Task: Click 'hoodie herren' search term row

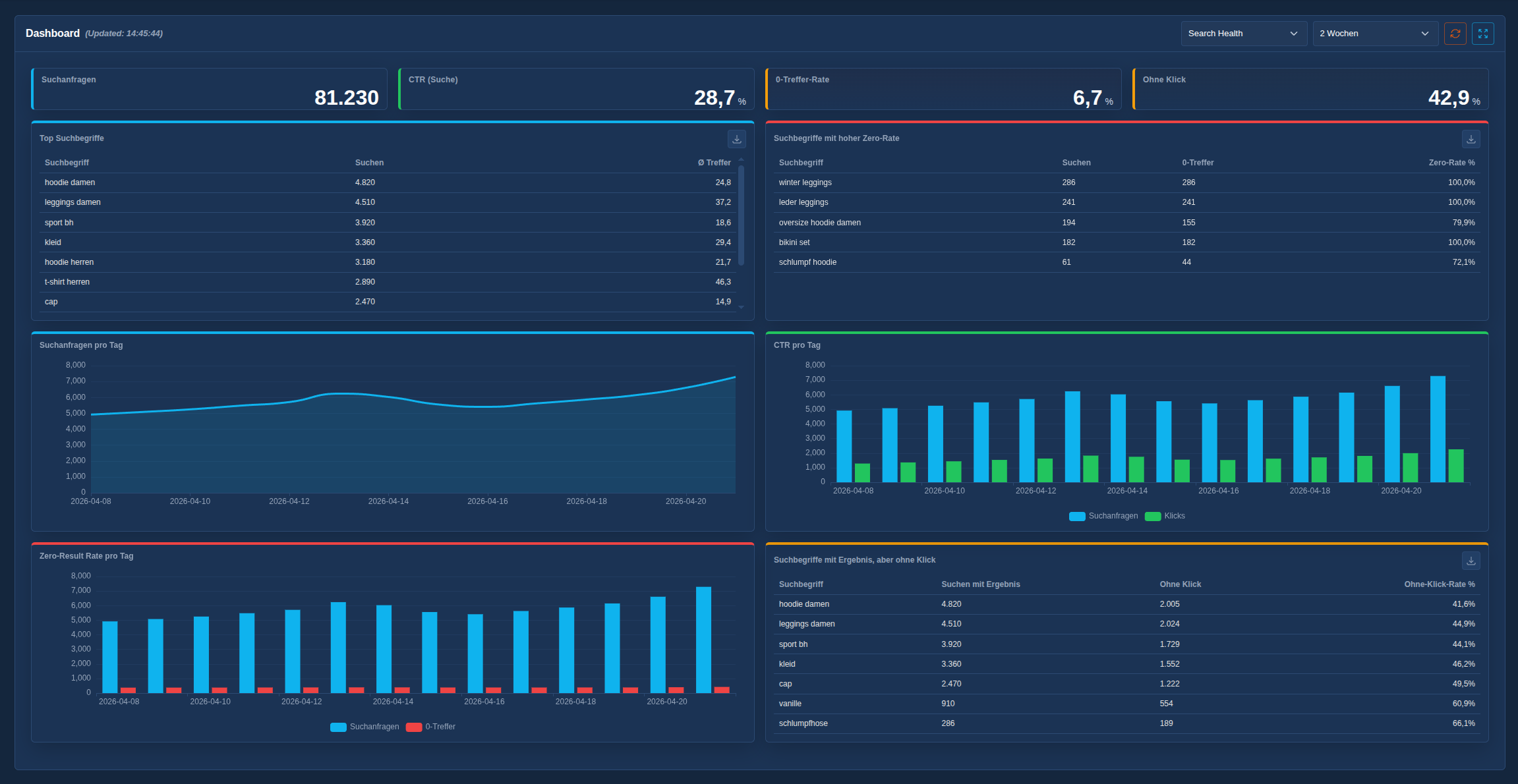Action: (x=388, y=262)
